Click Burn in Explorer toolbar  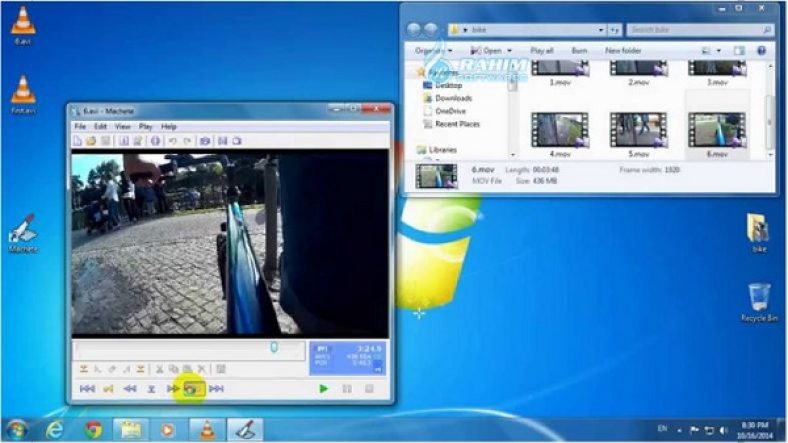tap(579, 51)
